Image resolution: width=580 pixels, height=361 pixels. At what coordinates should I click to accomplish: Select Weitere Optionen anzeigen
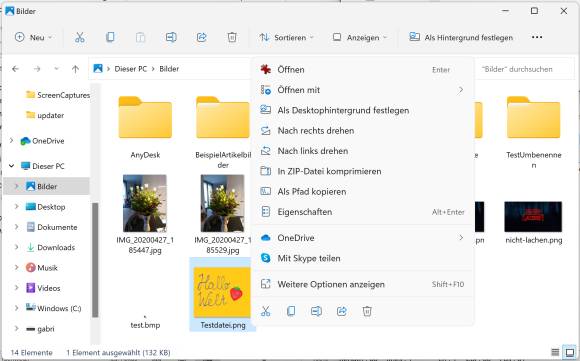[362, 284]
